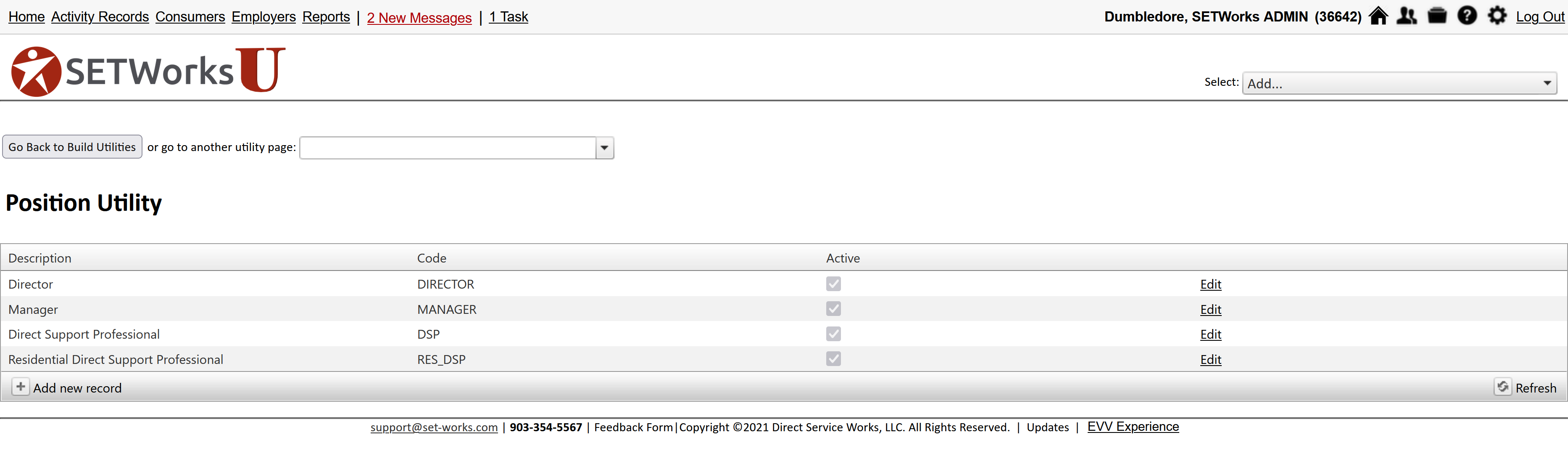Click the plus icon for new record
The width and height of the screenshot is (1568, 451).
[21, 387]
